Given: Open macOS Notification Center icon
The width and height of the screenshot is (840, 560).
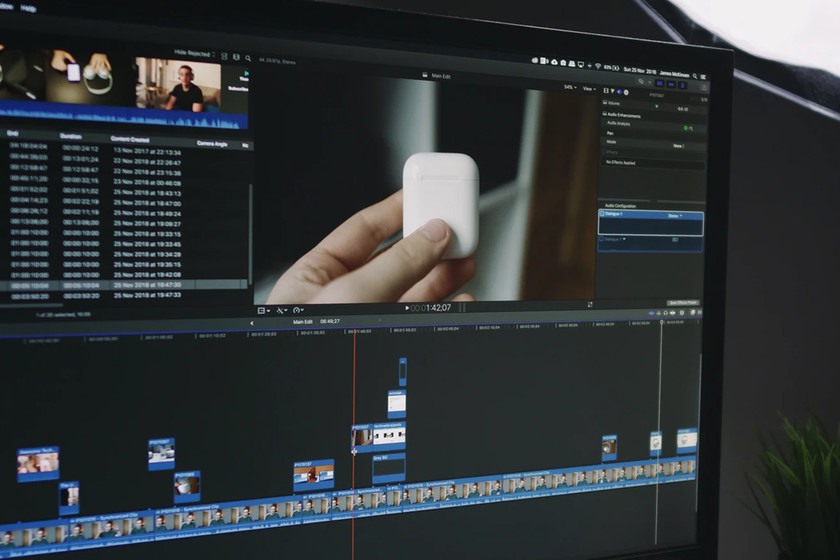Looking at the screenshot, I should (x=703, y=77).
